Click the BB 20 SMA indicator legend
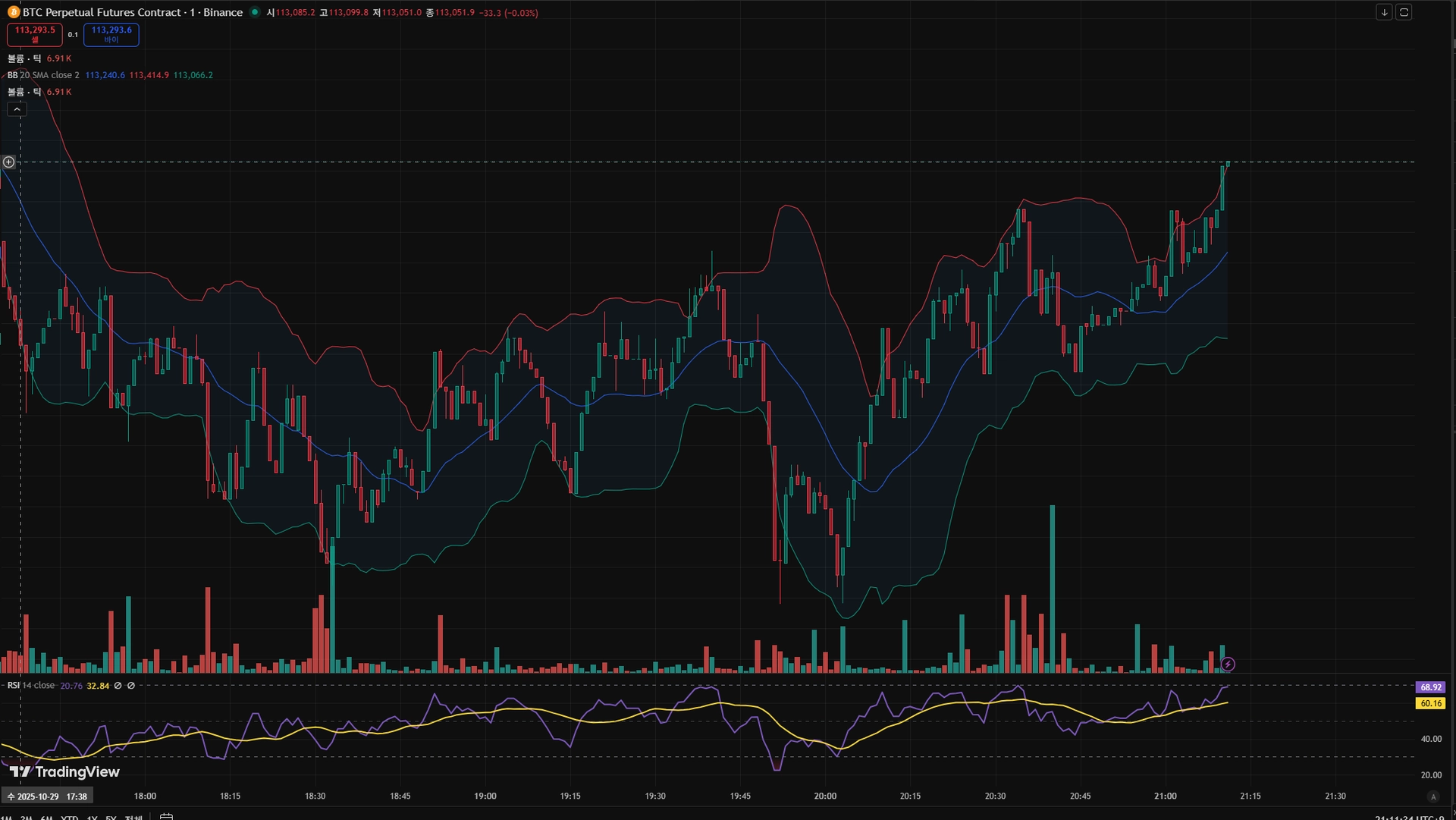This screenshot has width=1456, height=820. click(x=44, y=75)
